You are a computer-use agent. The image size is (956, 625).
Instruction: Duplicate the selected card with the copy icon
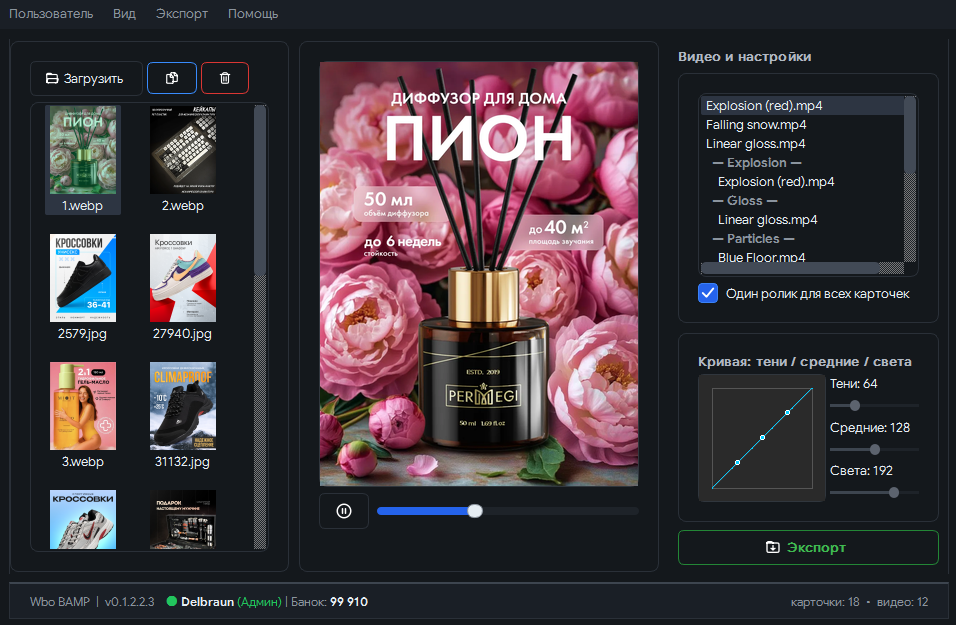pos(171,78)
